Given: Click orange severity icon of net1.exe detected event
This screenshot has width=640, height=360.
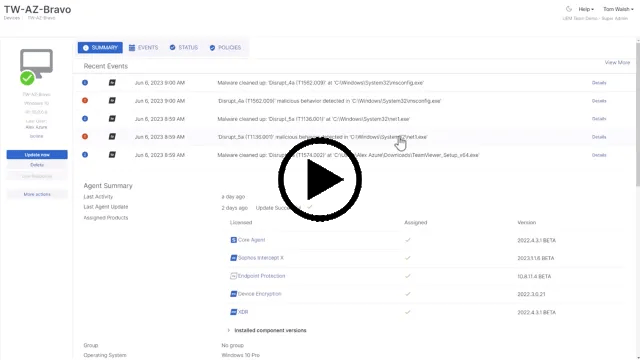Looking at the screenshot, I should (85, 136).
